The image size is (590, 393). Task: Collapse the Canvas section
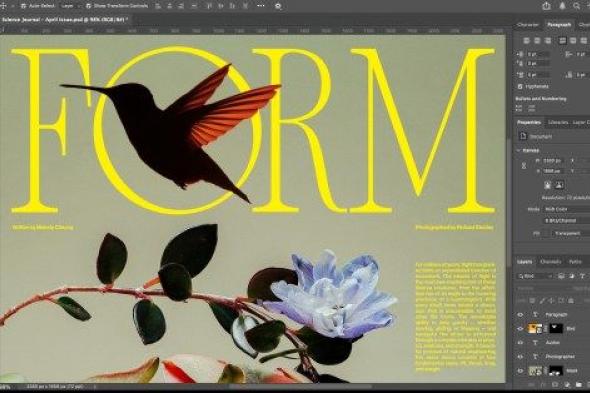pos(518,150)
